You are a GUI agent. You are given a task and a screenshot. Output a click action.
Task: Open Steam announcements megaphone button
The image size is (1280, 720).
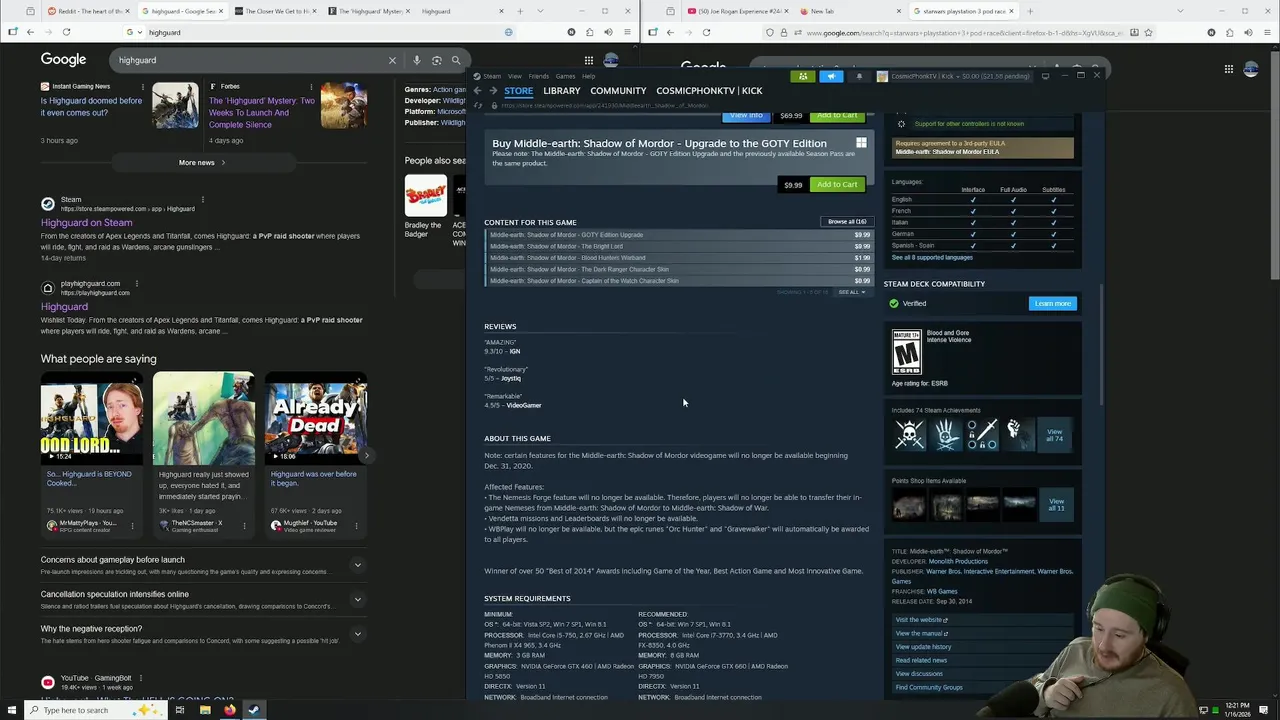831,76
